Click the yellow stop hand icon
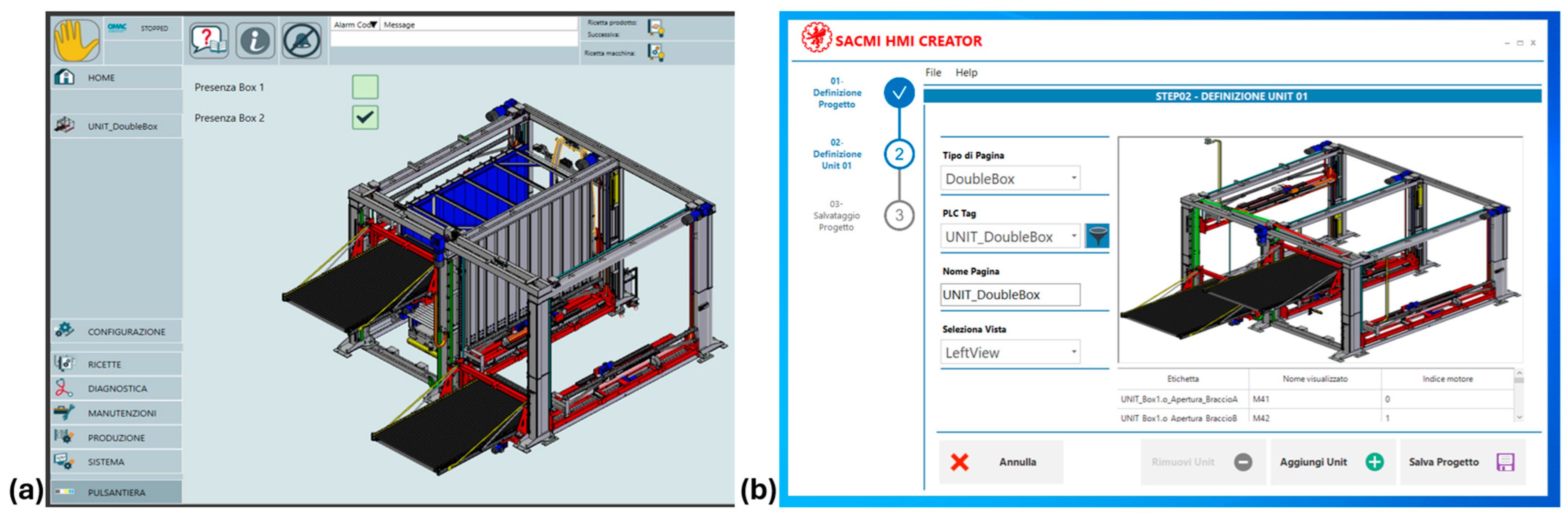This screenshot has height=518, width=1568. (76, 40)
